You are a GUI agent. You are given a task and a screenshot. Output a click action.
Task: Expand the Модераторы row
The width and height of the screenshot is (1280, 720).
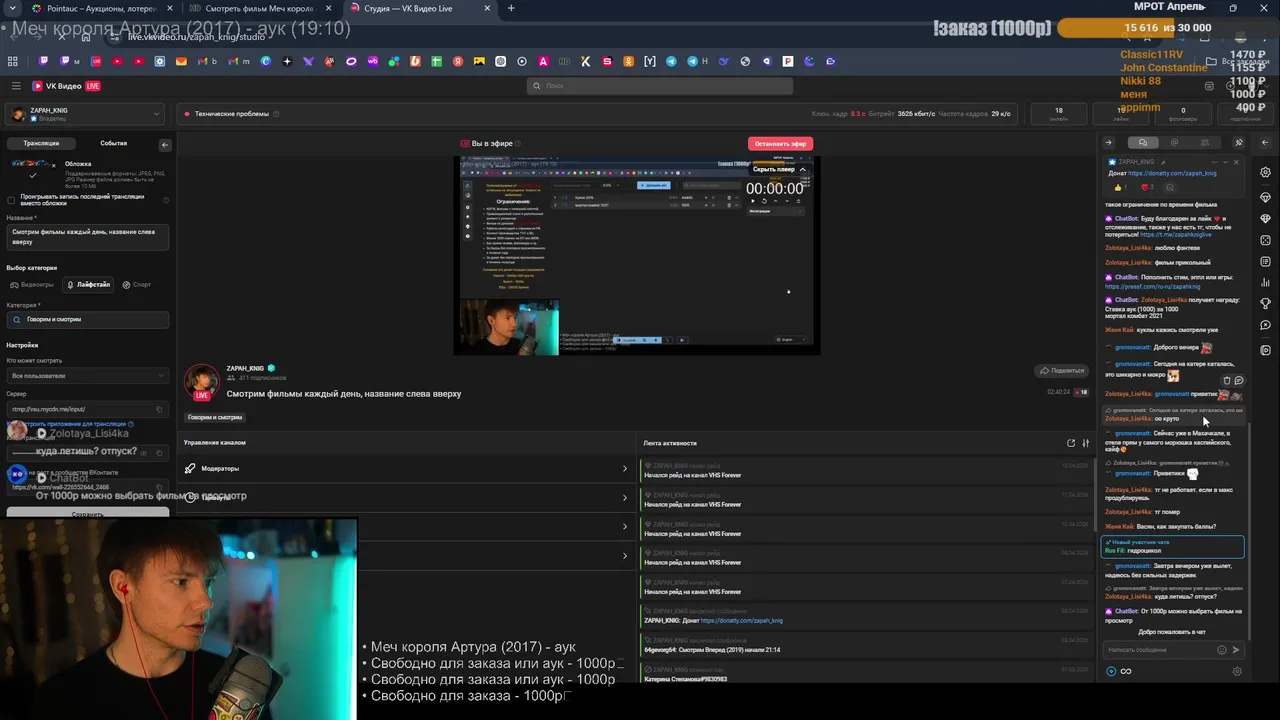(406, 468)
